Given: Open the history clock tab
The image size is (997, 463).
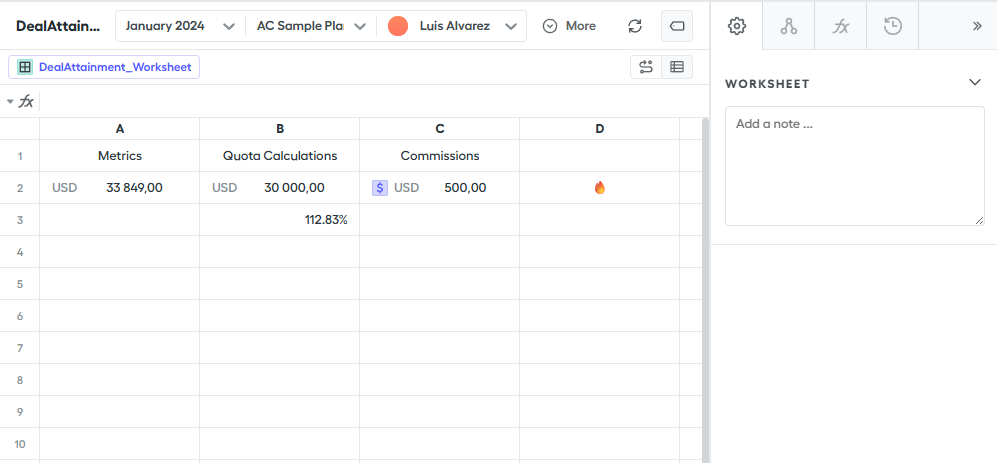Looking at the screenshot, I should [893, 26].
